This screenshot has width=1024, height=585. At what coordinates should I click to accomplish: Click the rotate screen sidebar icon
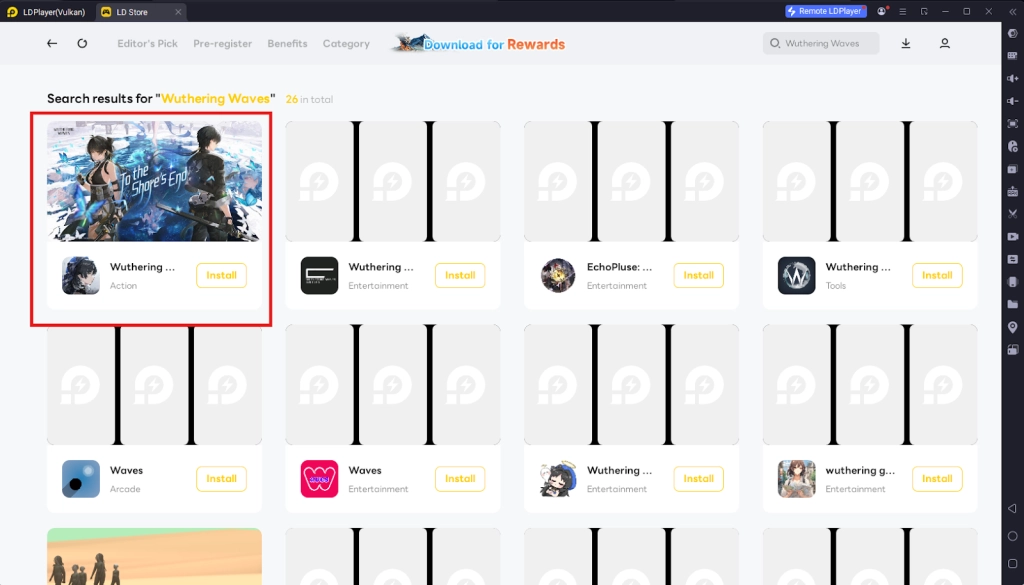pyautogui.click(x=1013, y=350)
